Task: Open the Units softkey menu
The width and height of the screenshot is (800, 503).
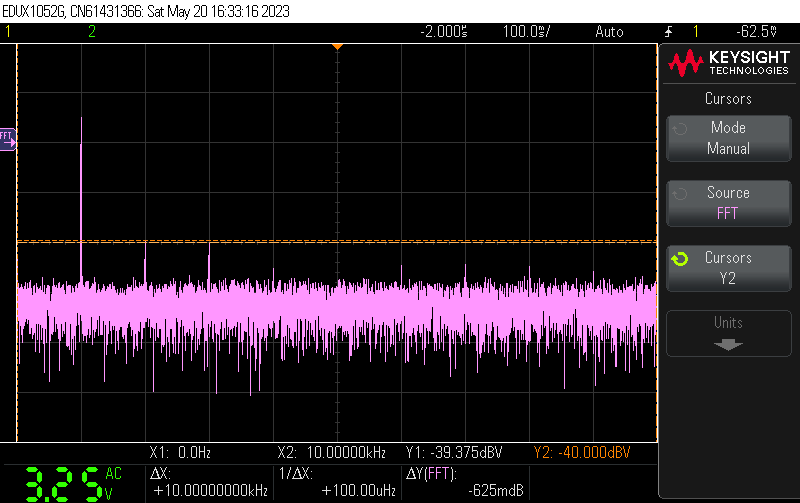Action: point(729,333)
